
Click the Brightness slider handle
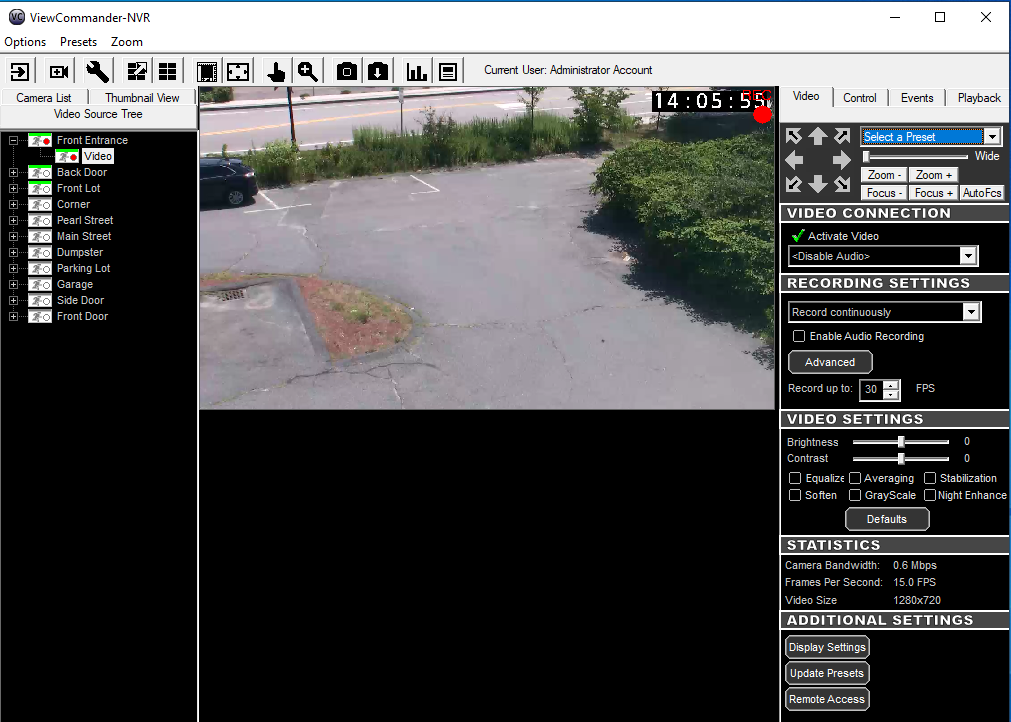click(901, 442)
